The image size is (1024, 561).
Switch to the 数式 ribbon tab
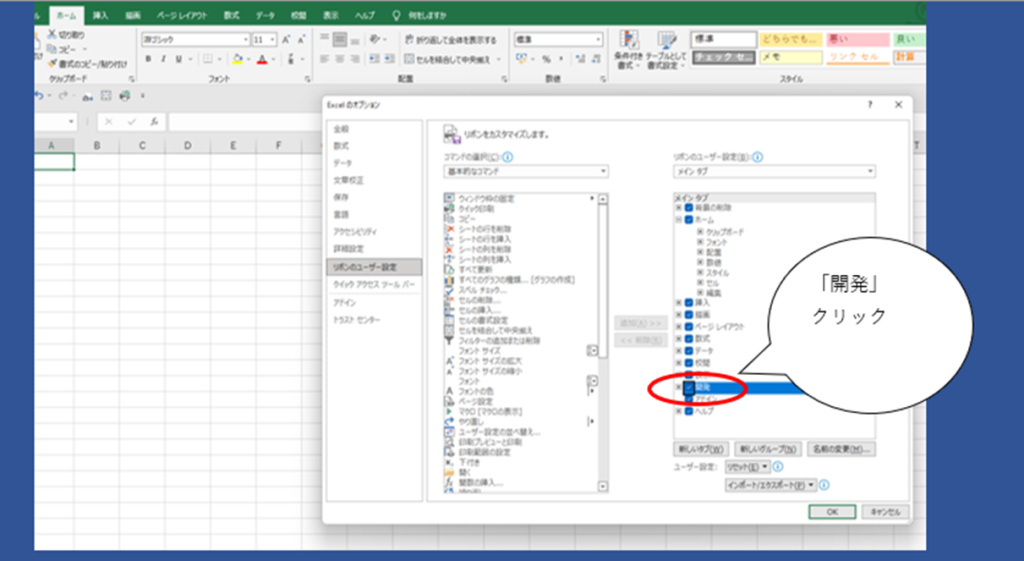click(231, 15)
